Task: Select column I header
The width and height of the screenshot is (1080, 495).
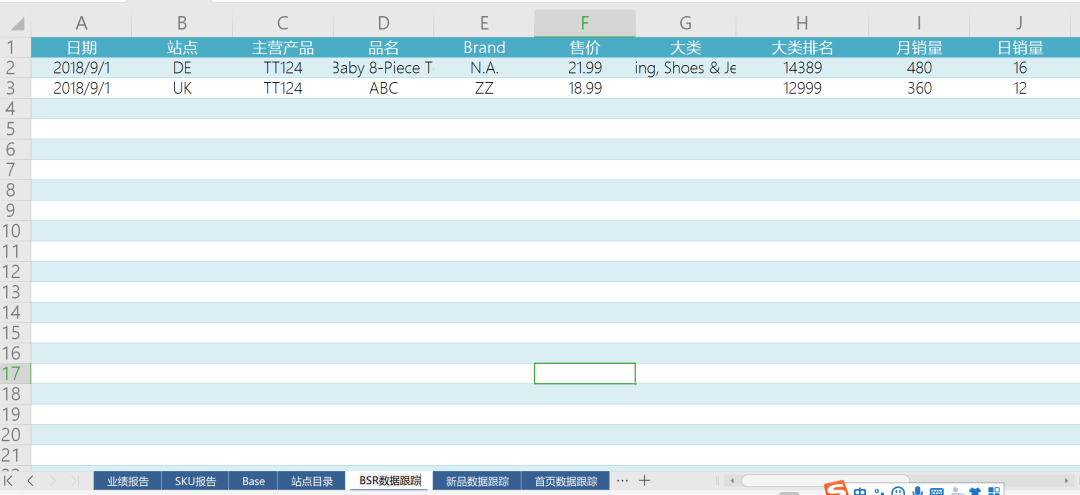Action: click(919, 24)
